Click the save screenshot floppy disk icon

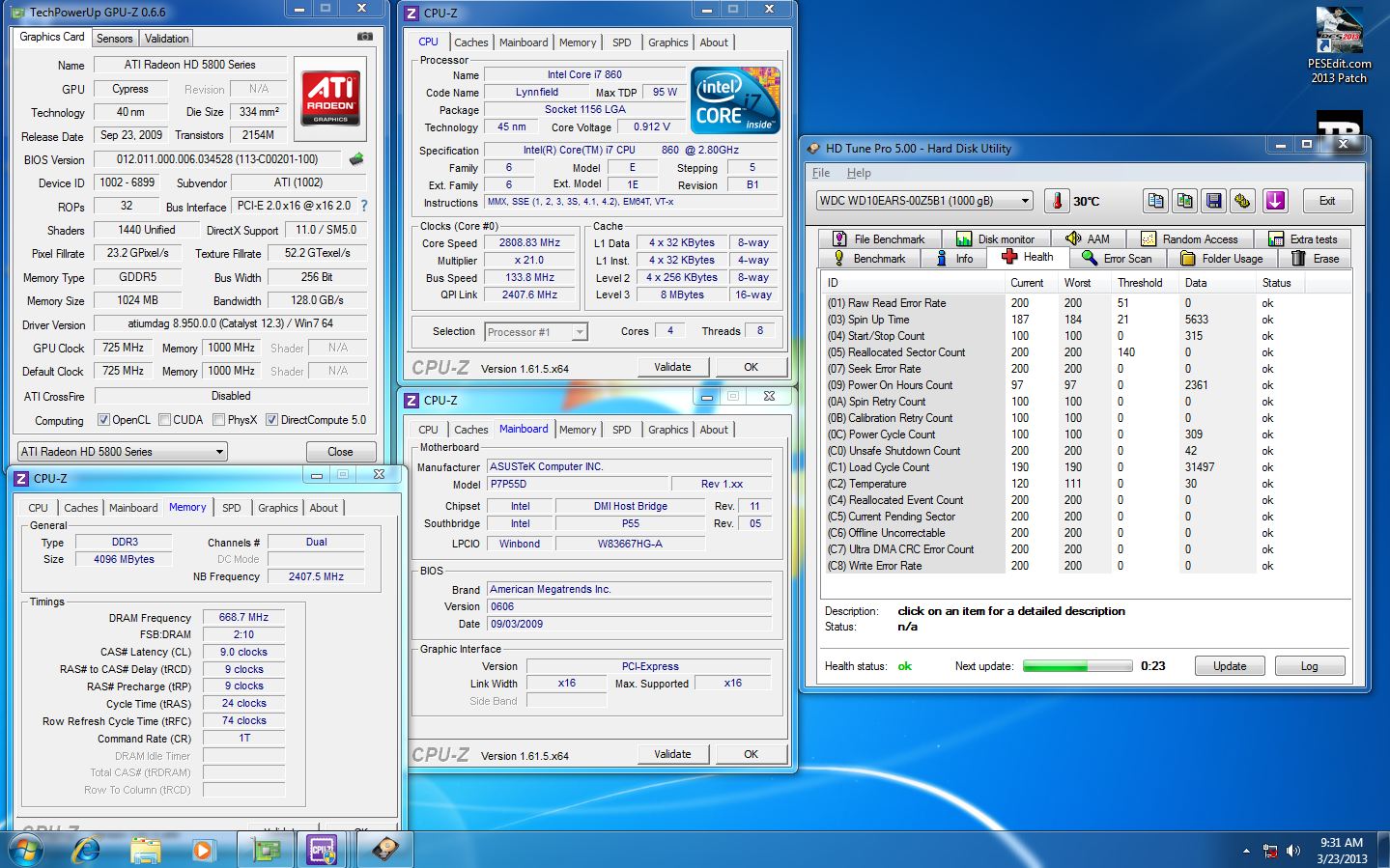[1213, 201]
